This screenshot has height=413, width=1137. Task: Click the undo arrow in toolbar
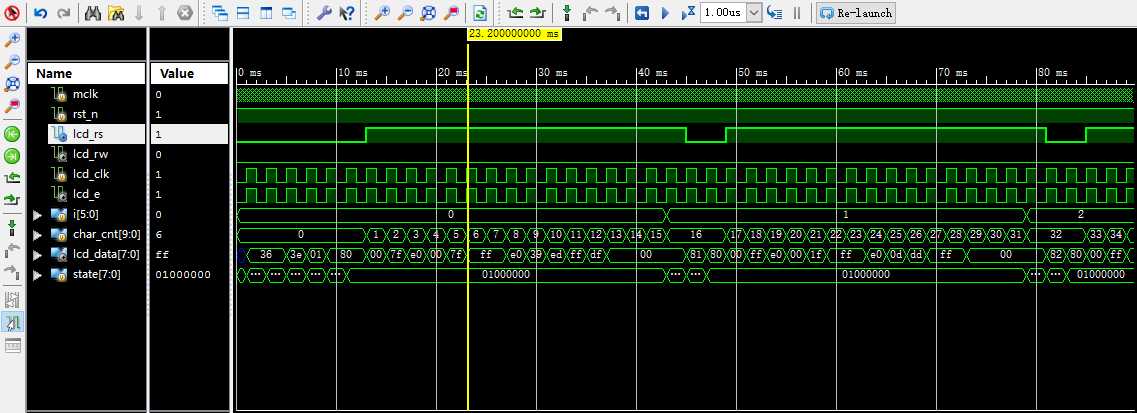tap(41, 12)
